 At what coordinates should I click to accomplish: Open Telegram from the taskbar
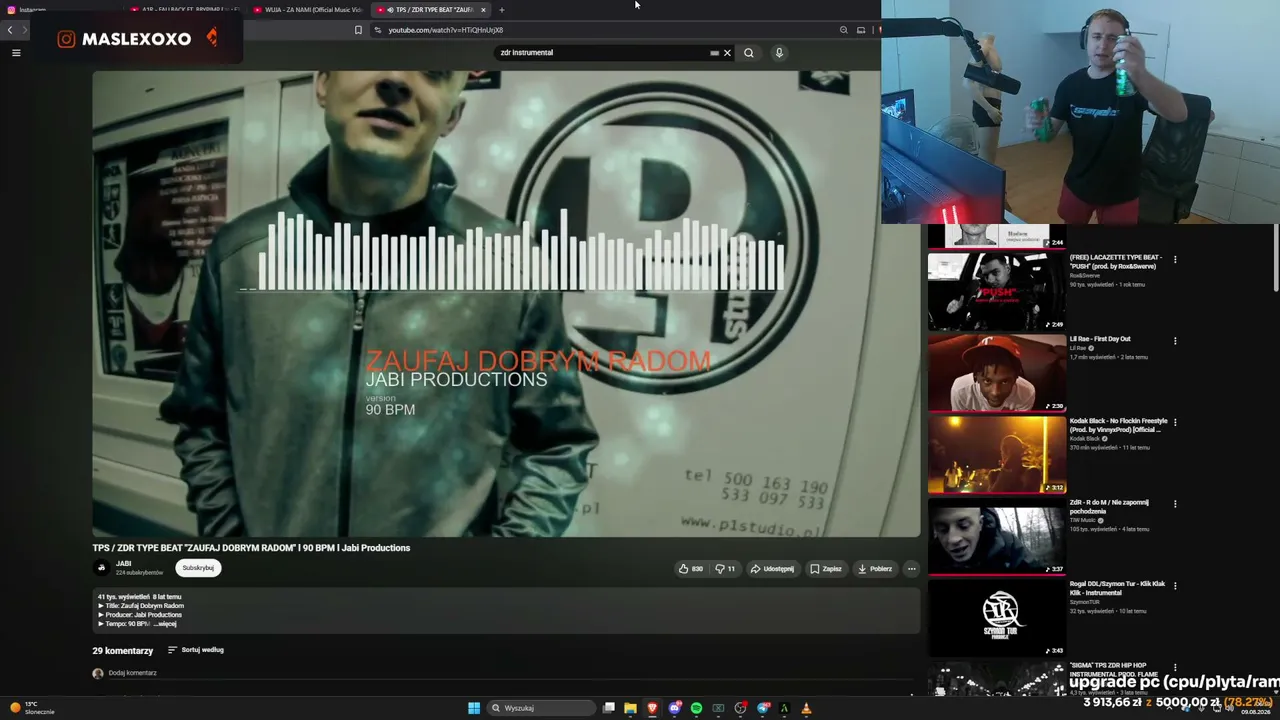763,708
